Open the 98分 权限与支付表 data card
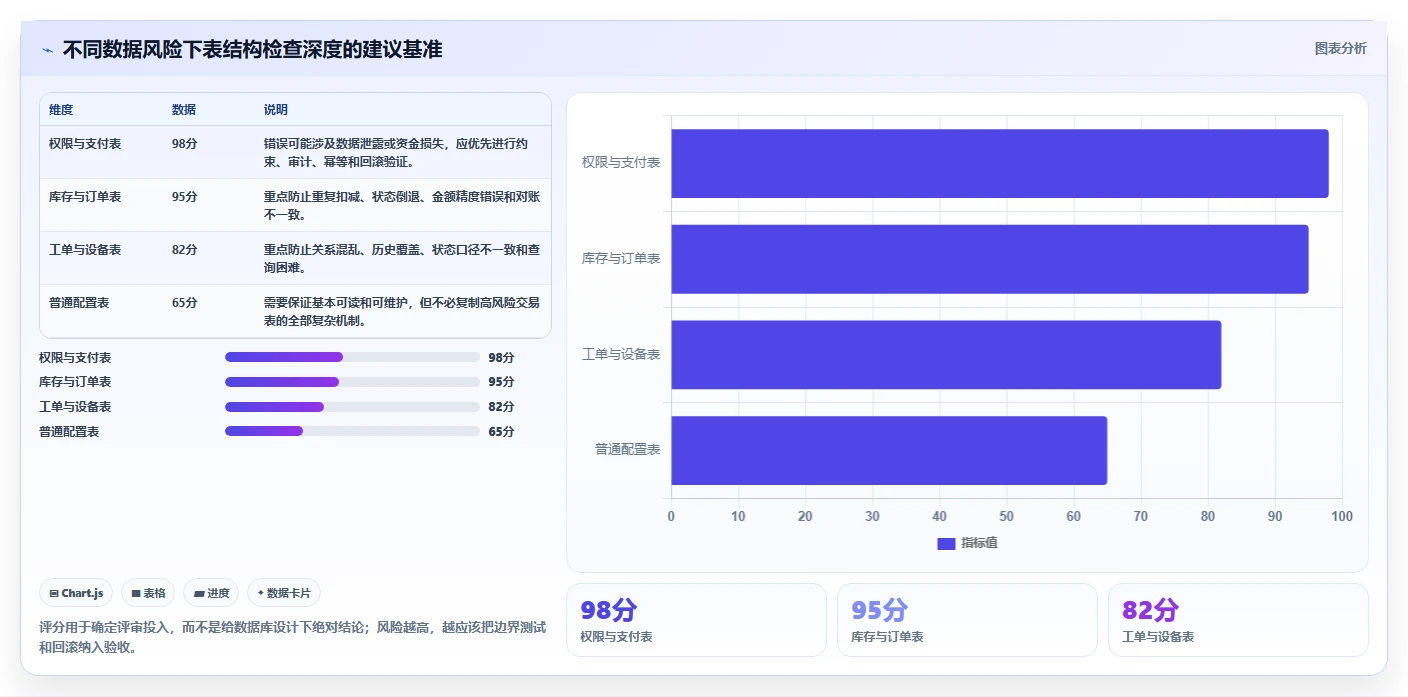 coord(696,620)
